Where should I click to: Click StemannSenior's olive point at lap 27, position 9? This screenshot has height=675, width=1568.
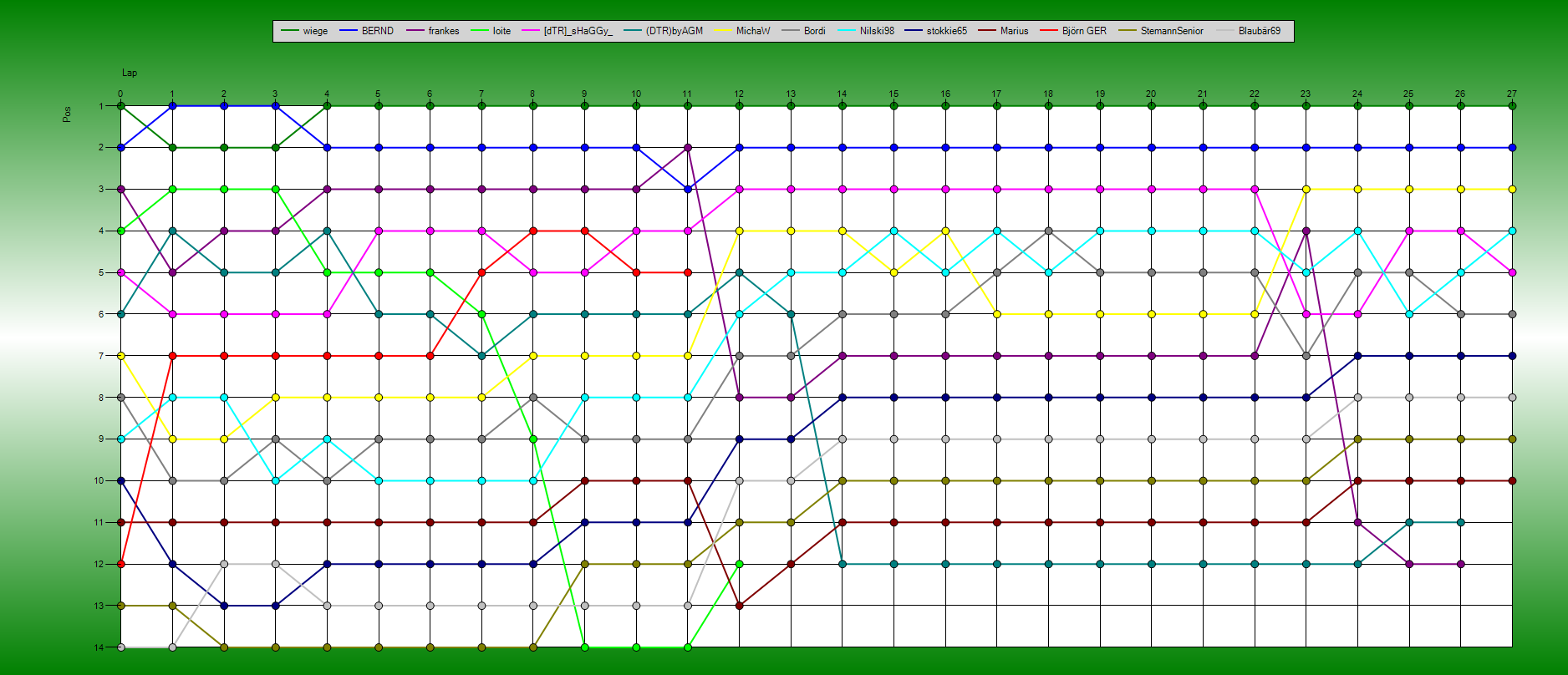pyautogui.click(x=1512, y=439)
